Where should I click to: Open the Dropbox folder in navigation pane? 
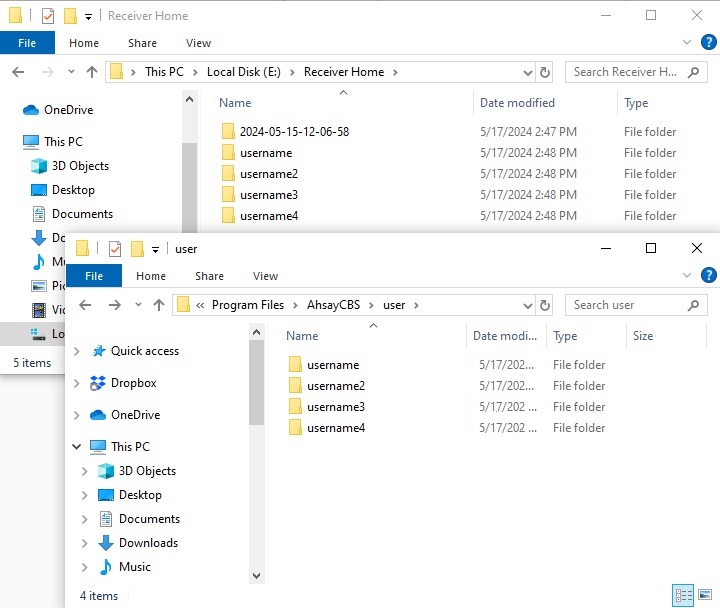tap(133, 383)
